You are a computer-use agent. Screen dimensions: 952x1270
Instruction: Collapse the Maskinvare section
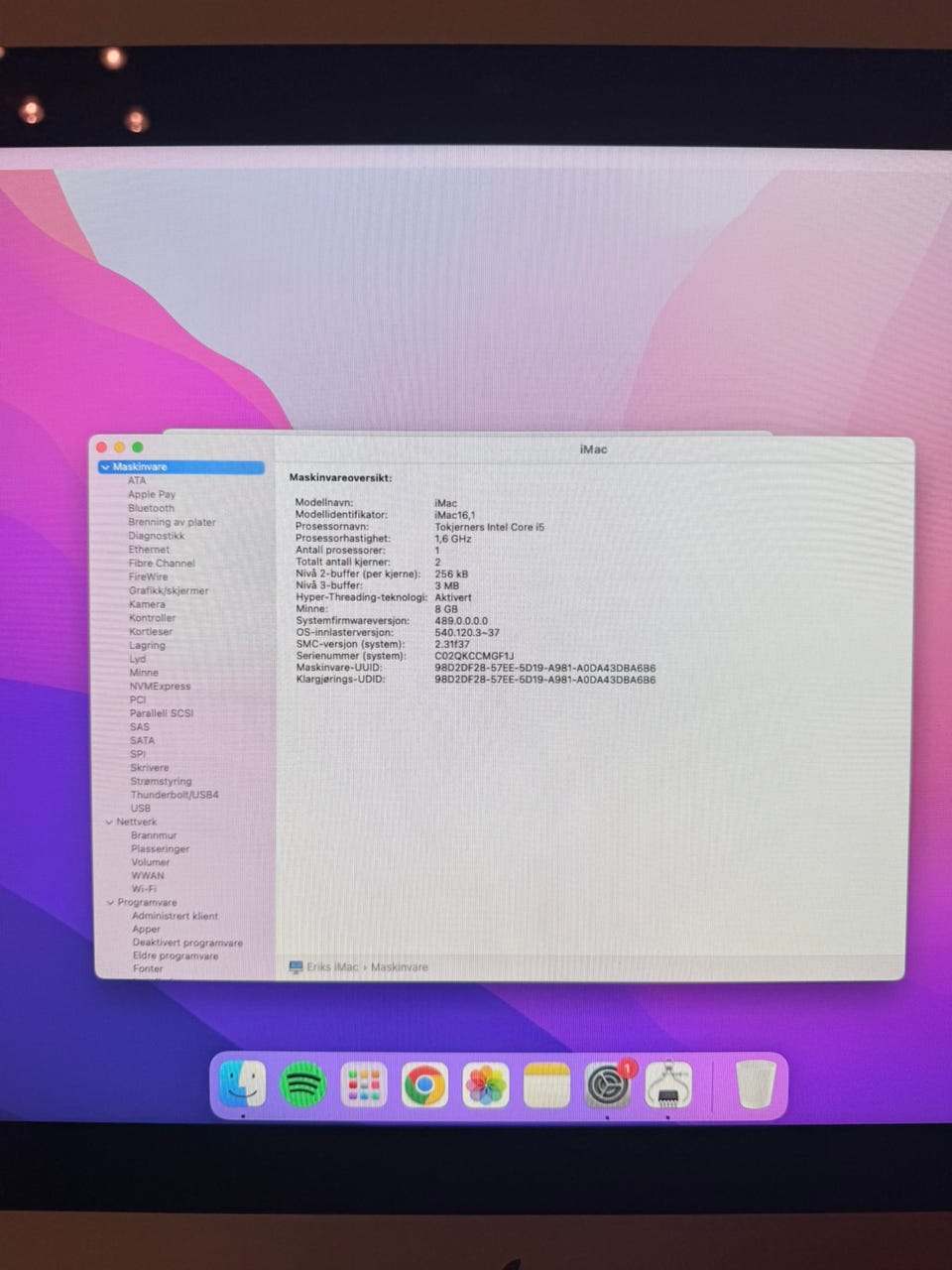point(105,467)
